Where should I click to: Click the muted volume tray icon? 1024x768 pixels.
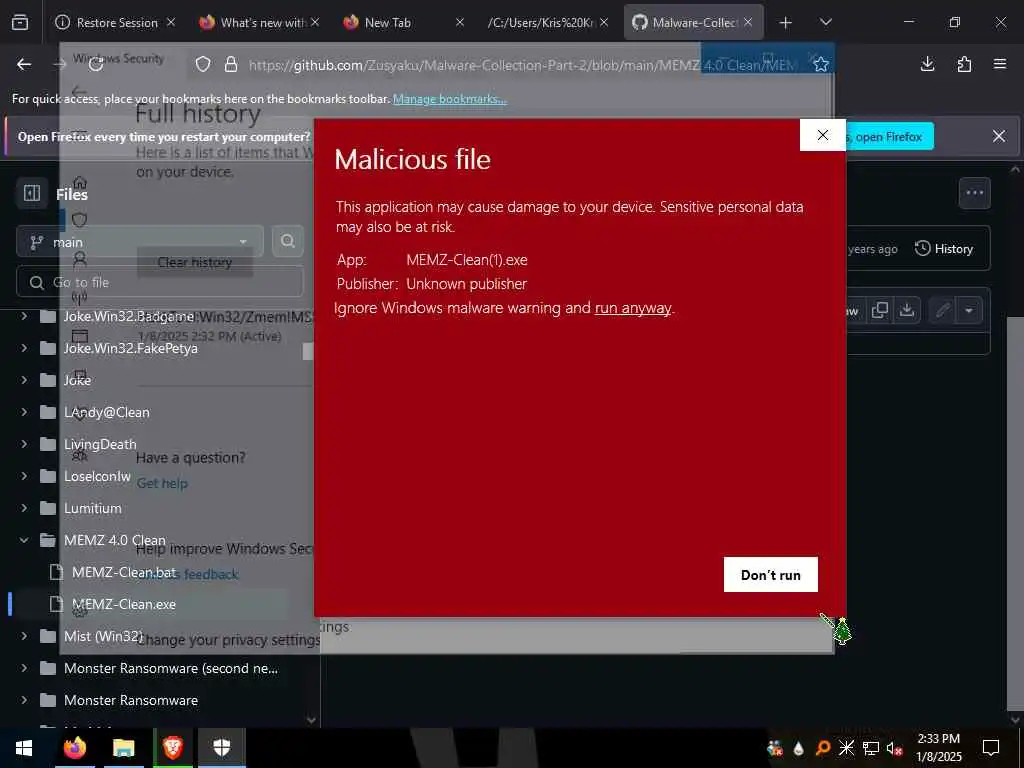point(895,748)
